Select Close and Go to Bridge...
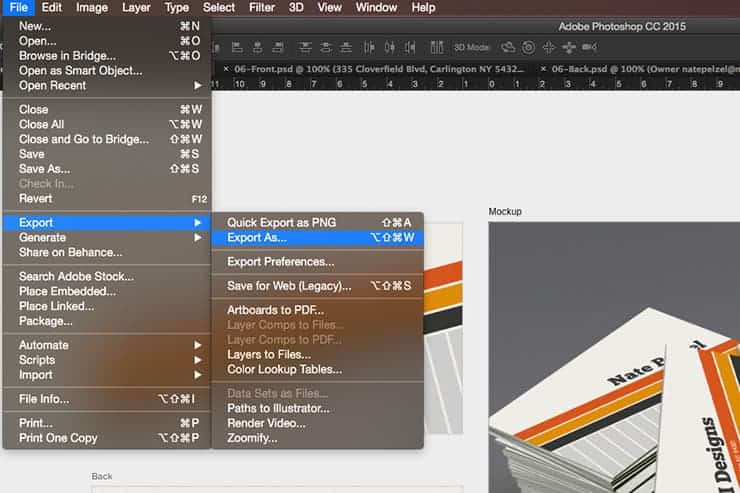The image size is (740, 493). 107,139
